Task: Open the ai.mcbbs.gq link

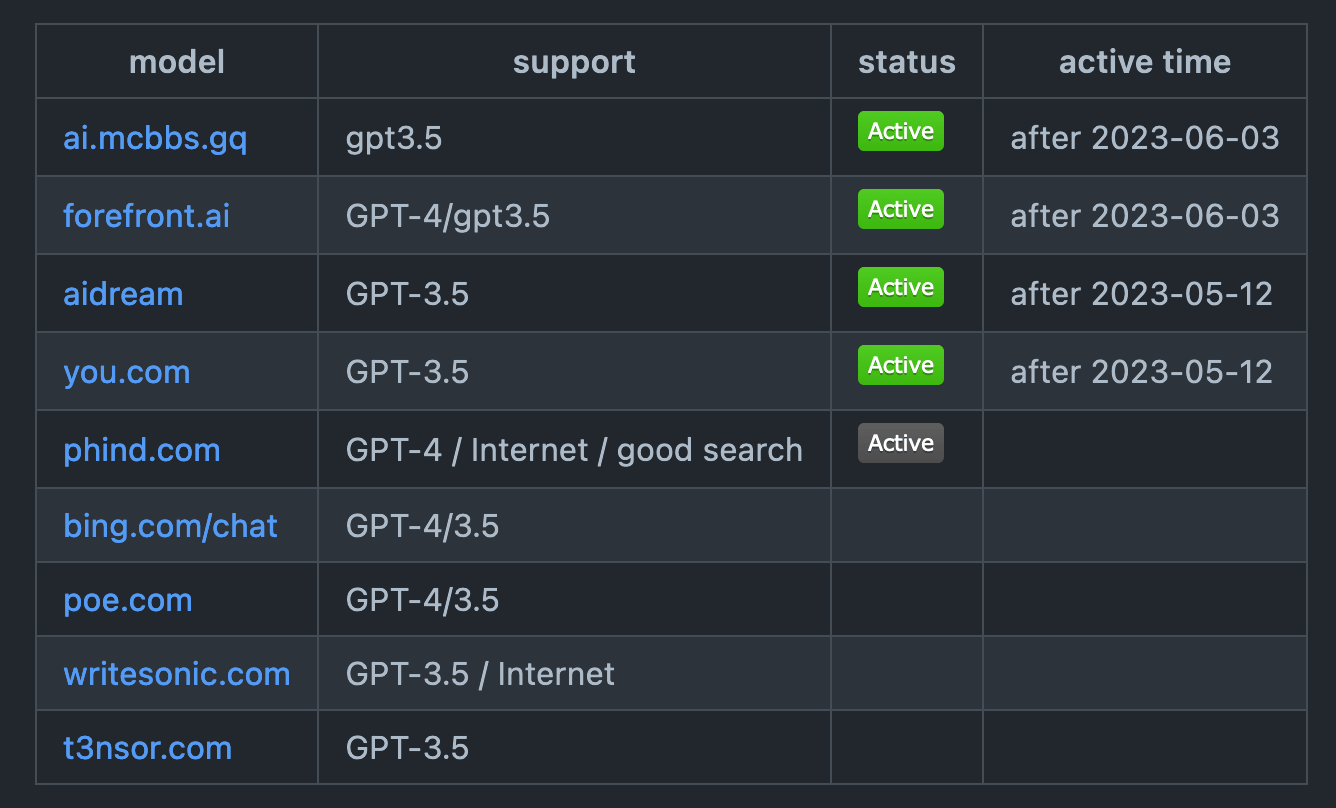Action: [x=155, y=138]
